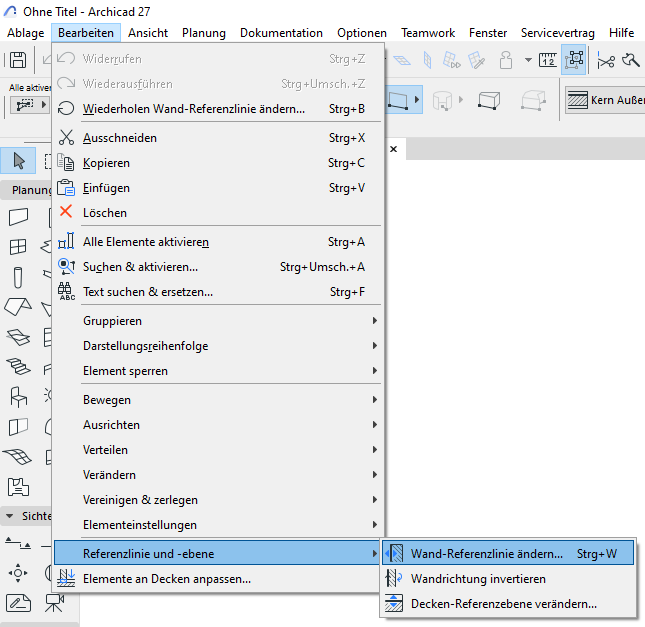Image resolution: width=645 pixels, height=627 pixels.
Task: Choose the Stair tool in the toolbox
Action: pyautogui.click(x=18, y=366)
